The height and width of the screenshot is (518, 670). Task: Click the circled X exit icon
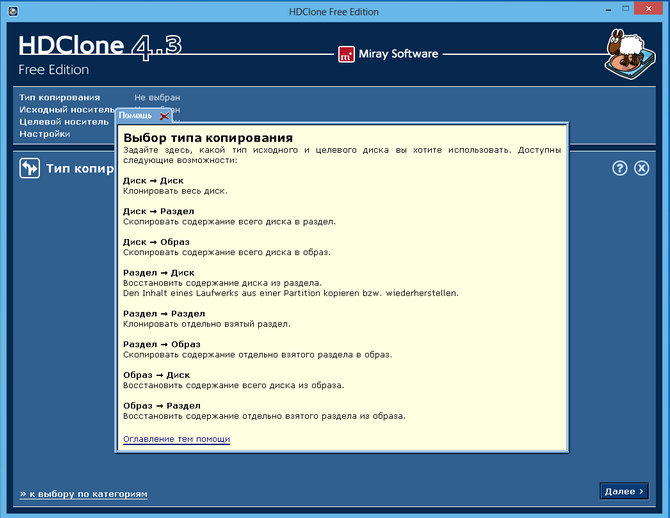pos(641,168)
